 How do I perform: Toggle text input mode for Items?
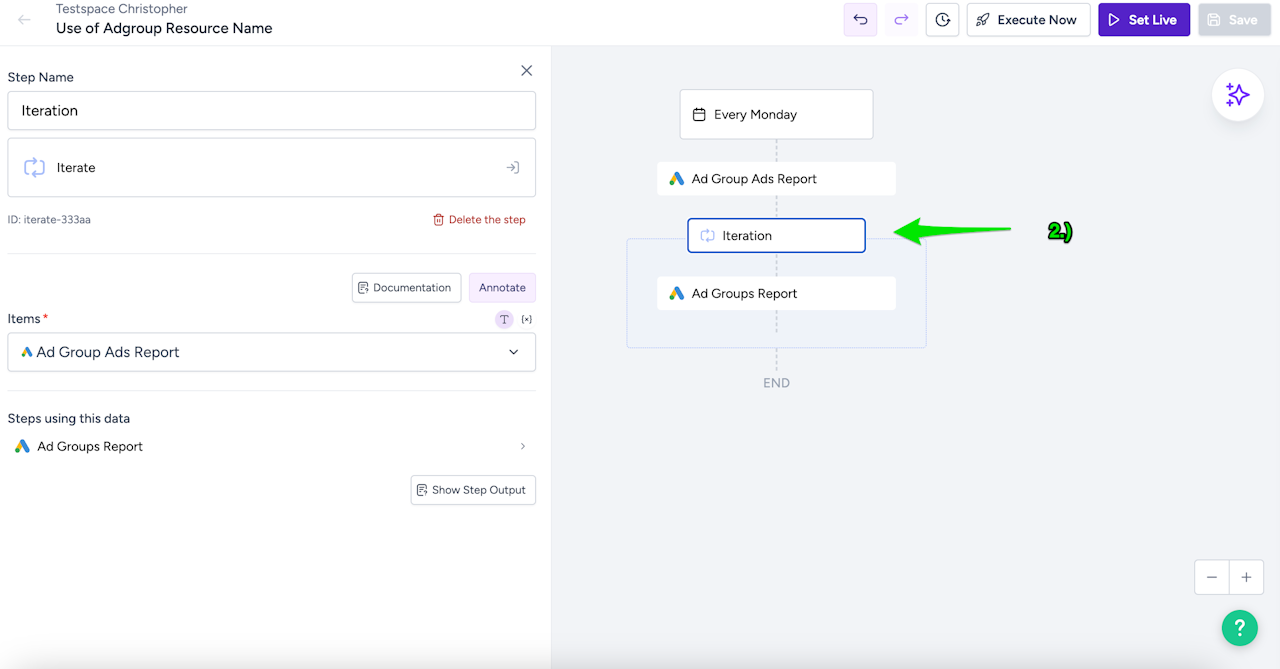504,319
